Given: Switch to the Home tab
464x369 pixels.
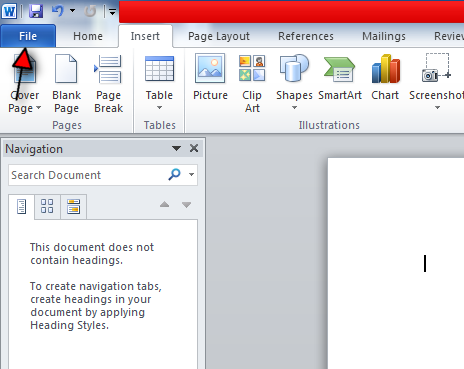Looking at the screenshot, I should (x=88, y=36).
